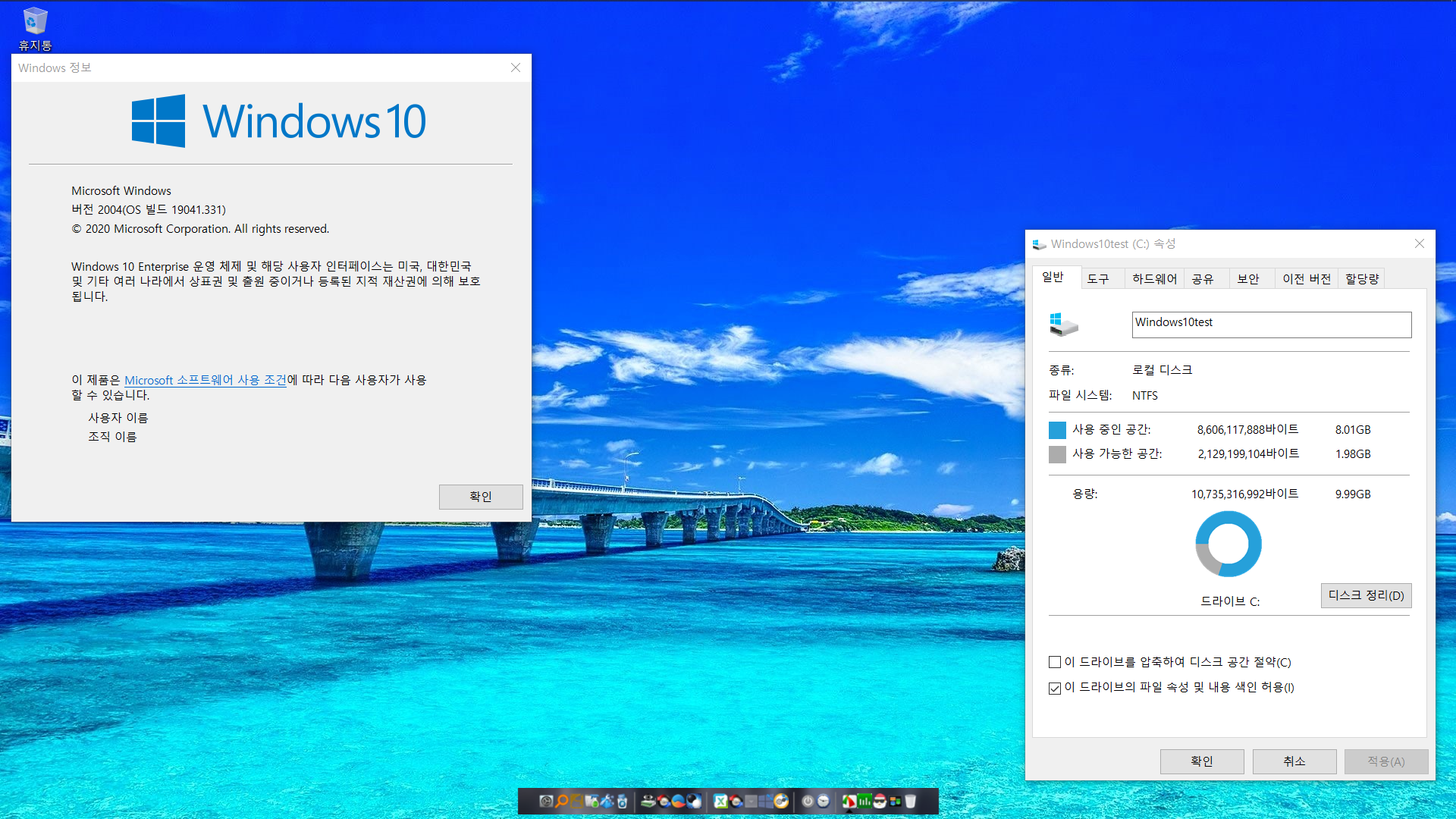
Task: Click the red and green chart icon in the dock
Action: click(849, 801)
